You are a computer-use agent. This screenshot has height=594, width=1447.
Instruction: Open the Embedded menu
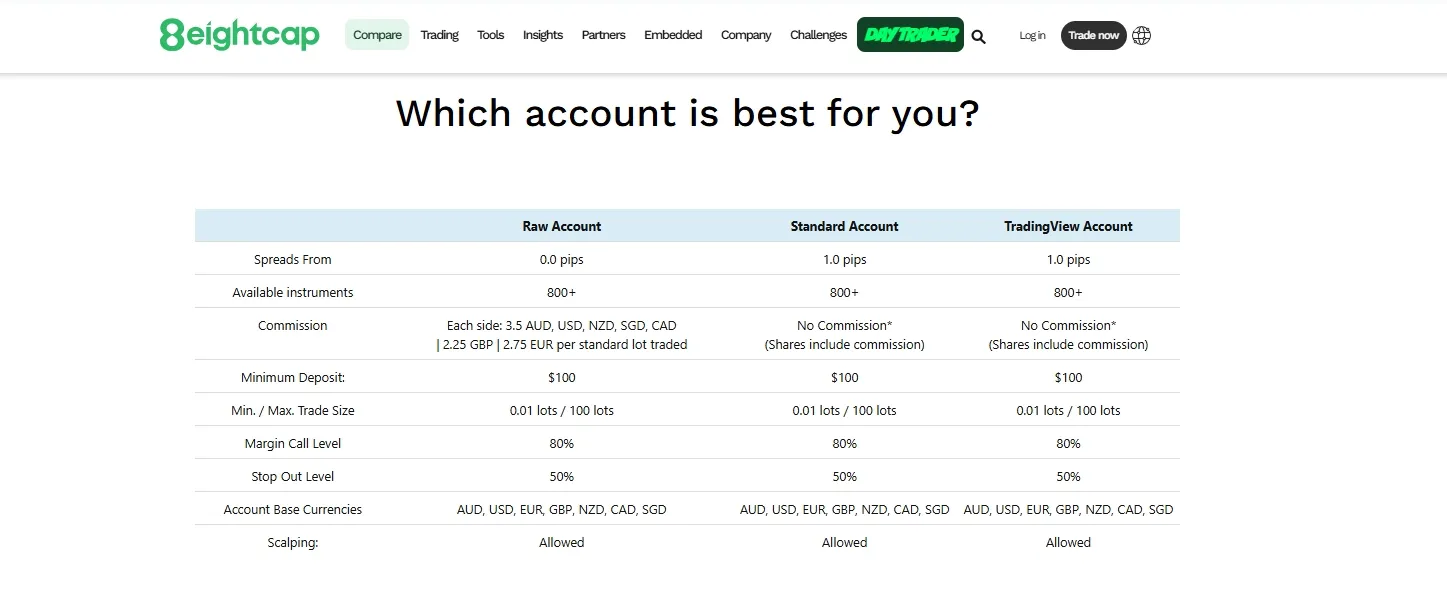(673, 35)
